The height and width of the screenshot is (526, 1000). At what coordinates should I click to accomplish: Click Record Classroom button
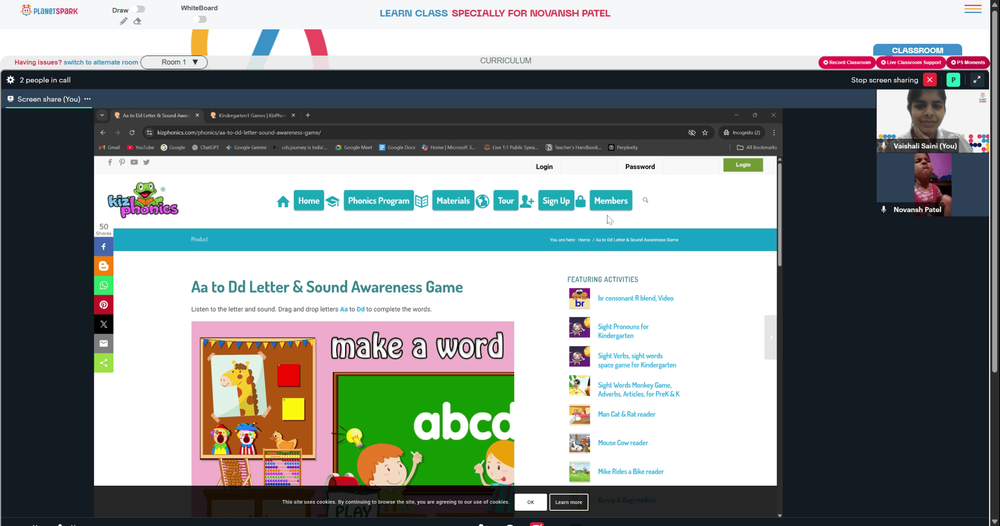(x=847, y=62)
